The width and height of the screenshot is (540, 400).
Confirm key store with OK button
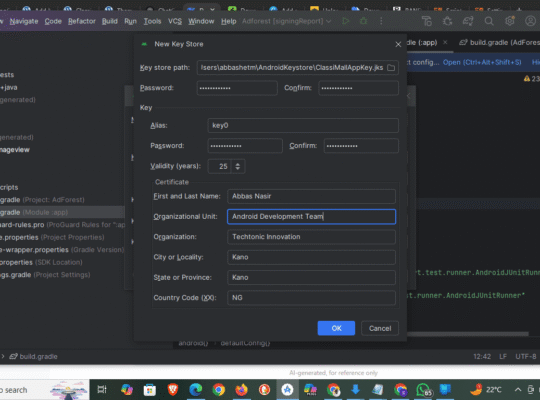point(336,328)
